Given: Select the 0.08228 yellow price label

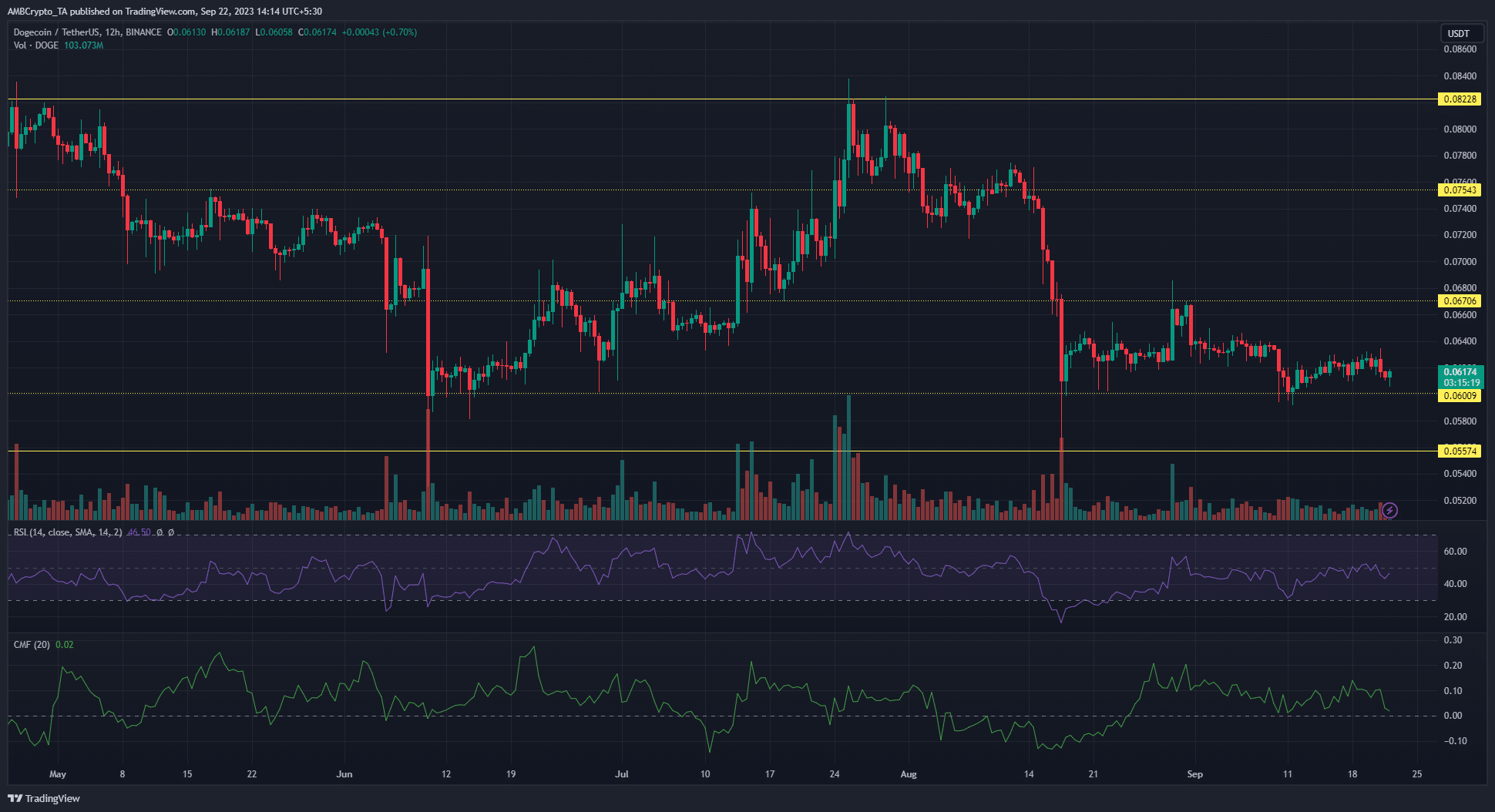Looking at the screenshot, I should click(x=1460, y=99).
